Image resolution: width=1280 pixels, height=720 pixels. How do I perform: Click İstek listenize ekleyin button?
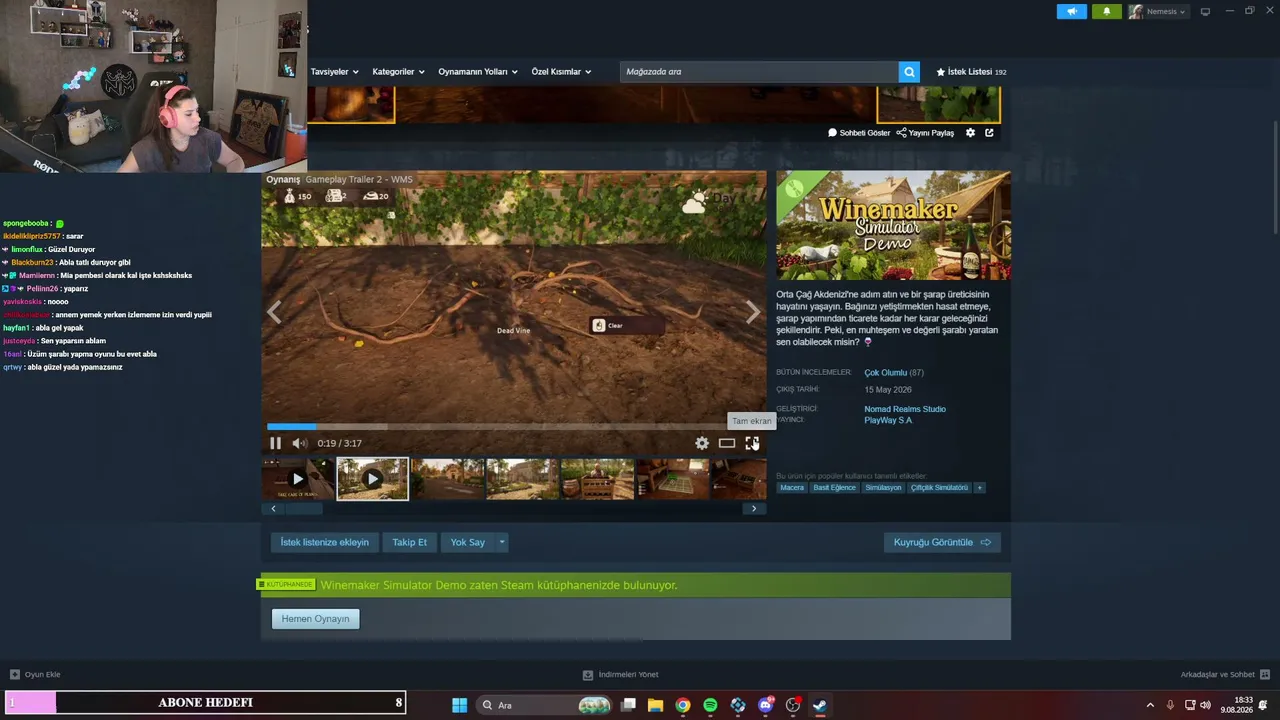tap(324, 542)
